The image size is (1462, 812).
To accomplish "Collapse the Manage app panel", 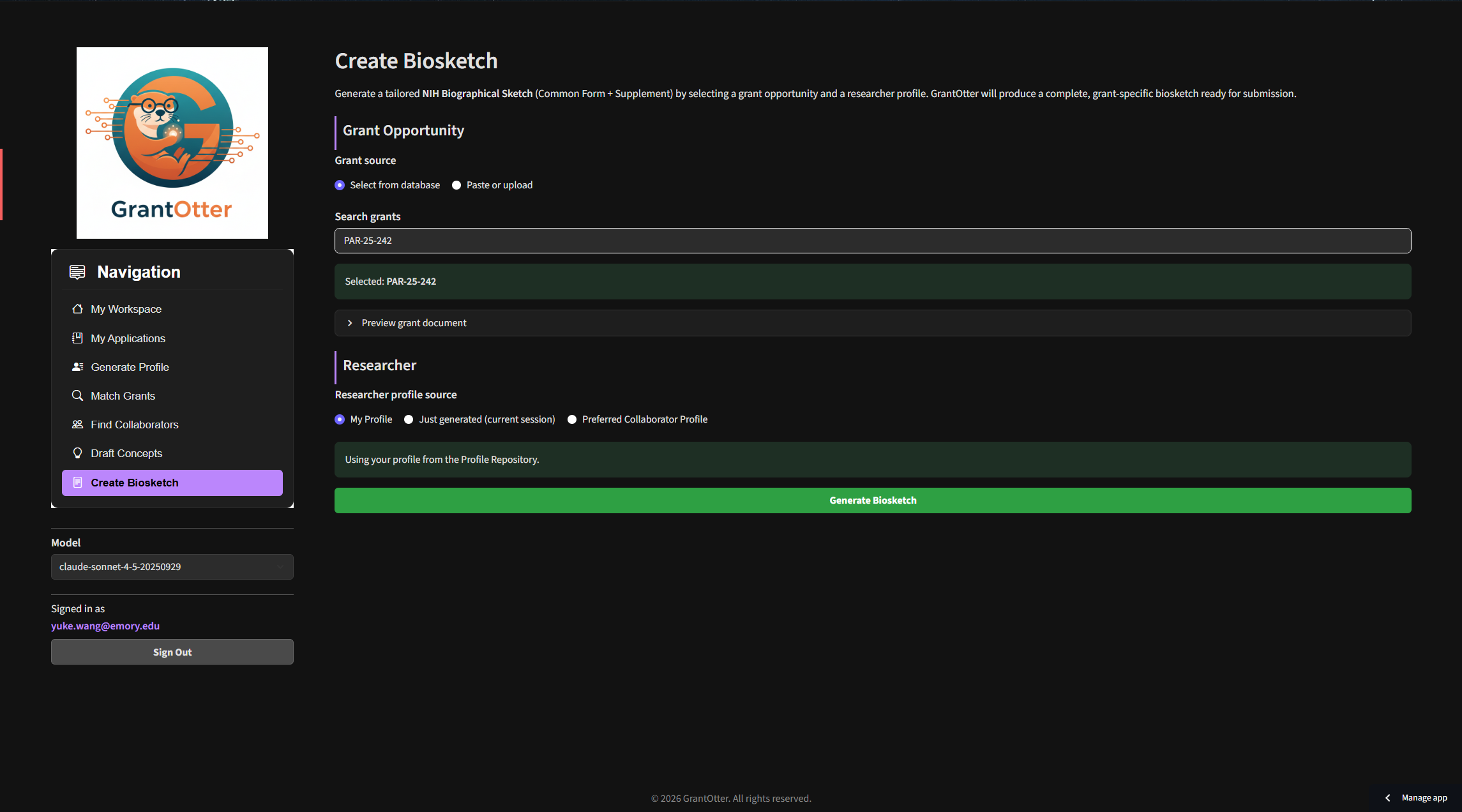I will click(x=1387, y=797).
